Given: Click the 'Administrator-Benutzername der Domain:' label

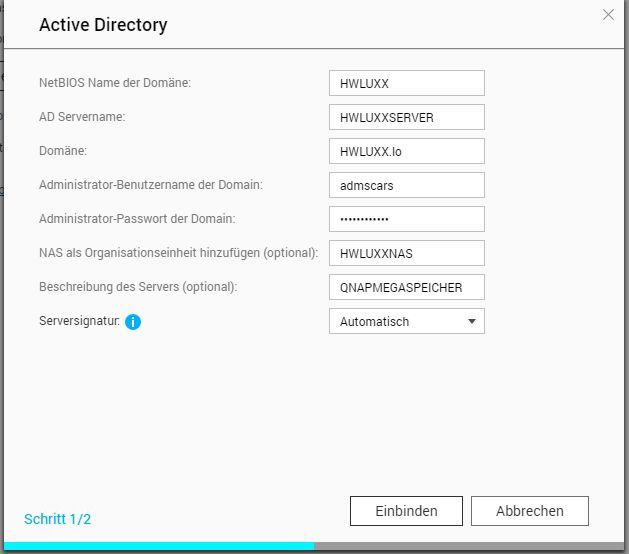Looking at the screenshot, I should tap(151, 185).
